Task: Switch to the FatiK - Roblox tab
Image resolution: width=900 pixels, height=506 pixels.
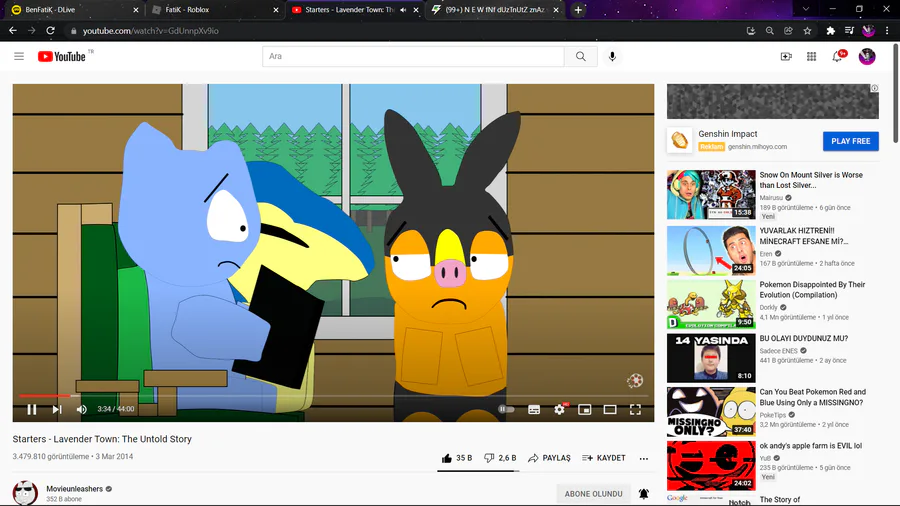Action: click(214, 10)
